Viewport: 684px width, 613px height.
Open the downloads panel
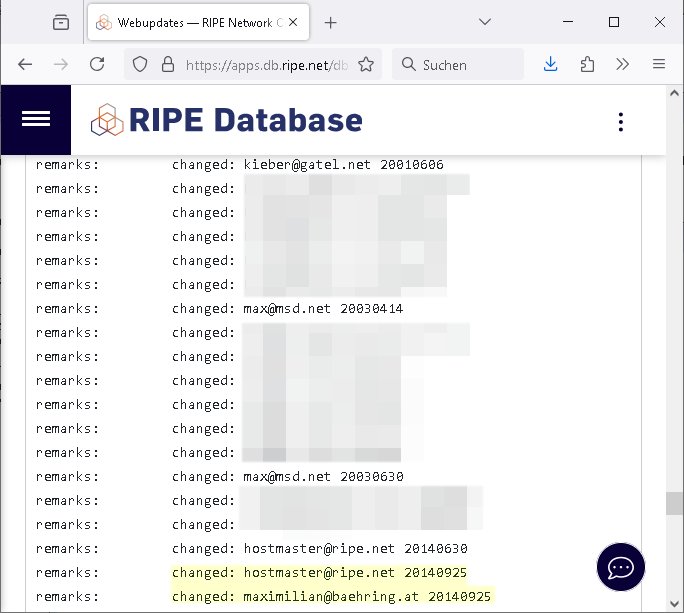551,64
